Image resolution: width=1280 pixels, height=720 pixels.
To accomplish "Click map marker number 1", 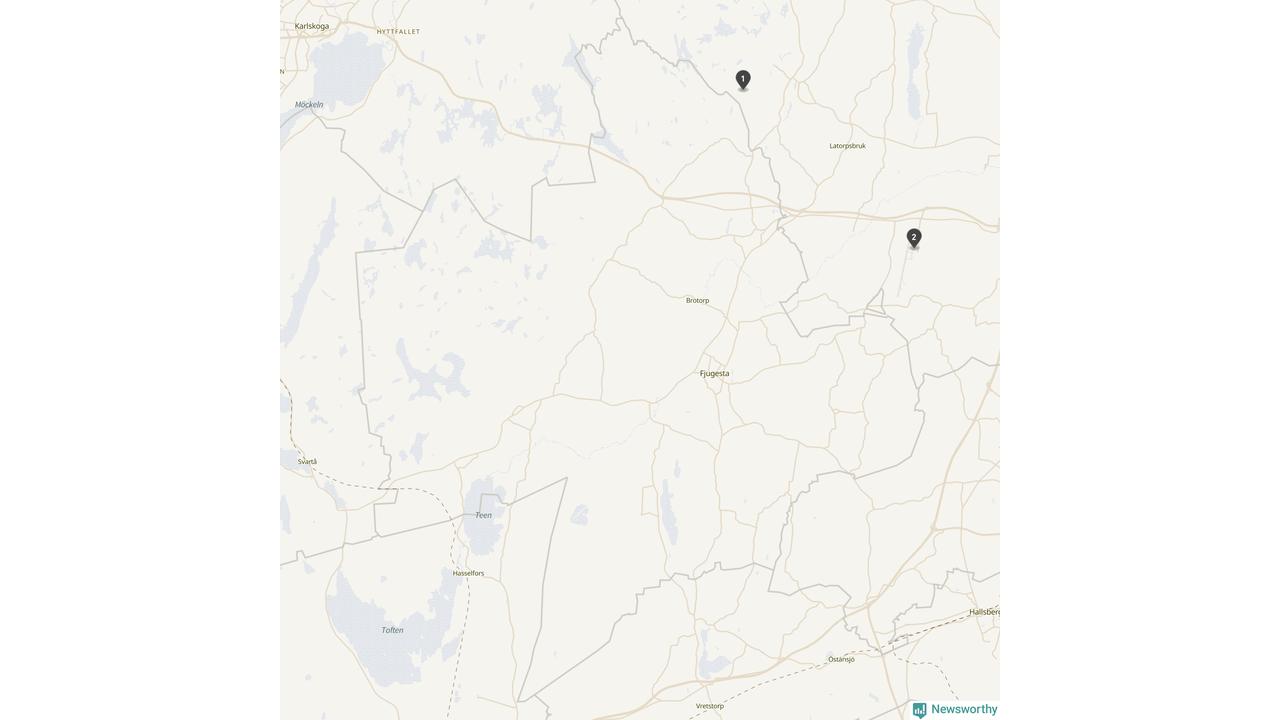I will (x=743, y=80).
